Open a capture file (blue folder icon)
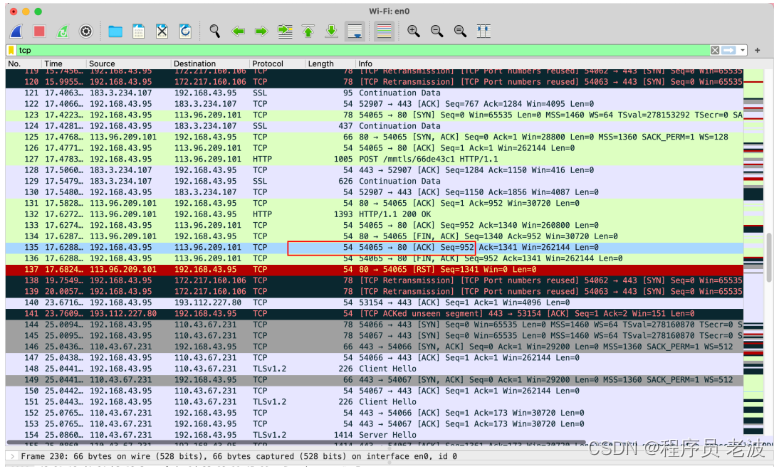Viewport: 781px width, 467px height. (115, 31)
